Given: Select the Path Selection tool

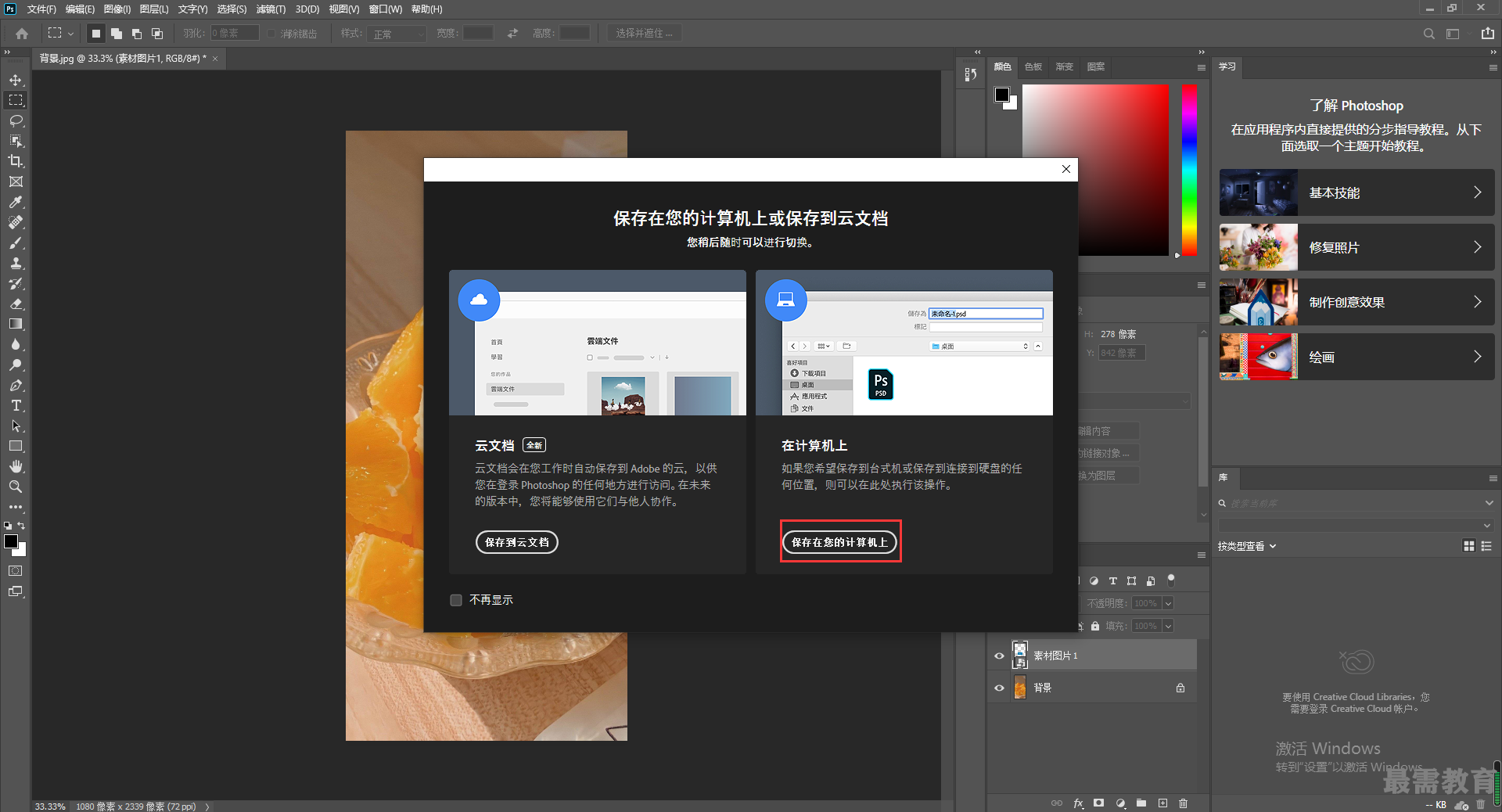Looking at the screenshot, I should pyautogui.click(x=16, y=426).
